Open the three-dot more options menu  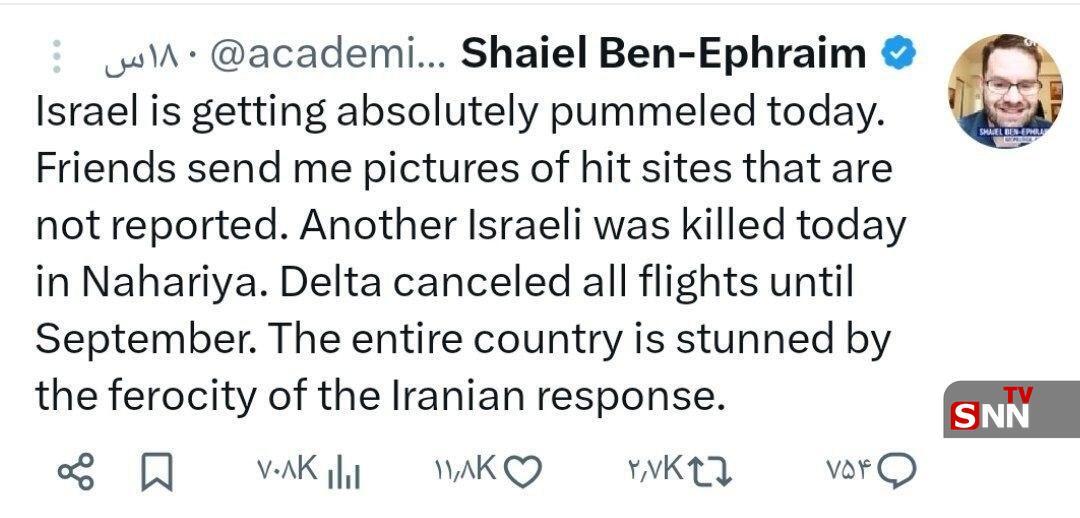[58, 56]
